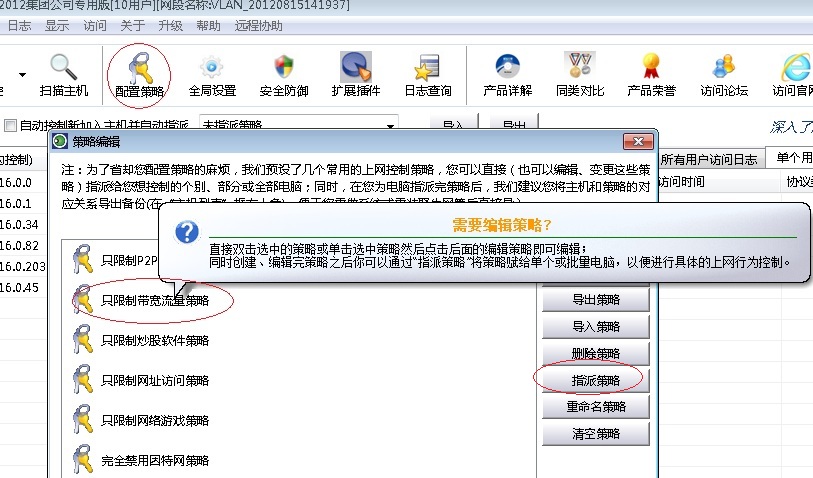Image resolution: width=813 pixels, height=478 pixels.
Task: Open 日志查询 (Log Query) icon
Action: click(427, 68)
